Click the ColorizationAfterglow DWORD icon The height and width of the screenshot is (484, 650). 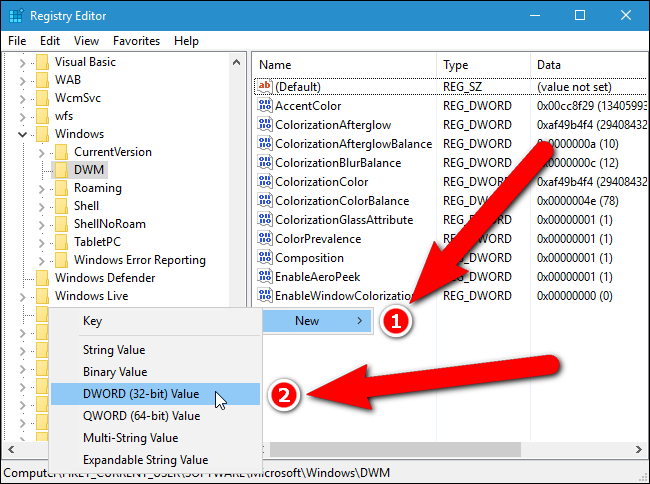click(x=264, y=125)
